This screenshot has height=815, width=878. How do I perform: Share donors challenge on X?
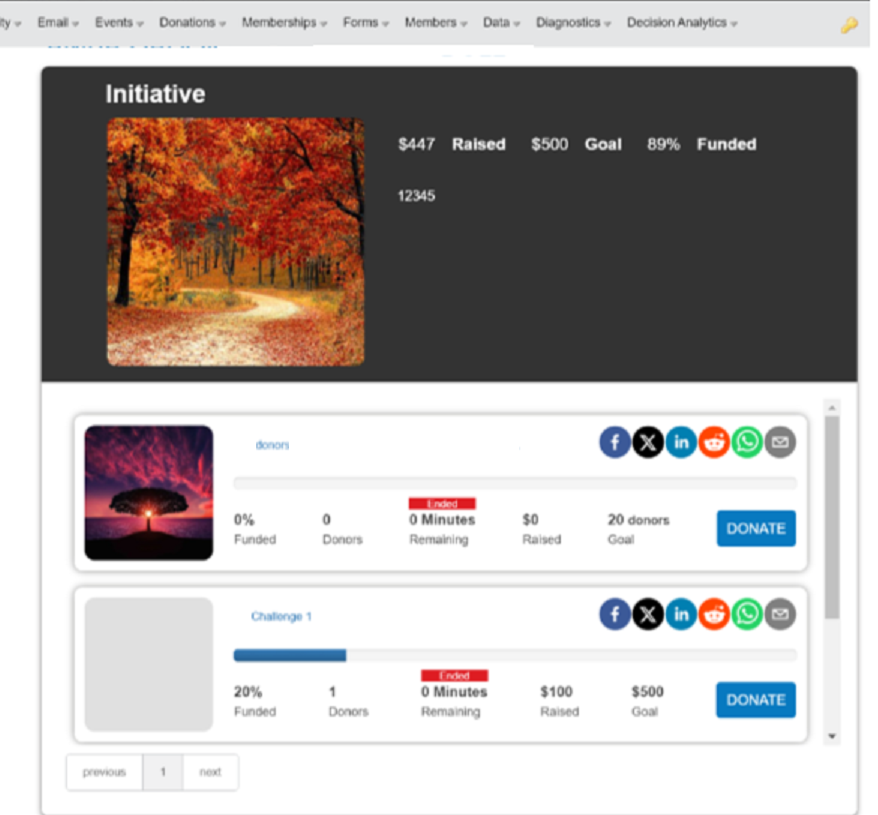(648, 442)
